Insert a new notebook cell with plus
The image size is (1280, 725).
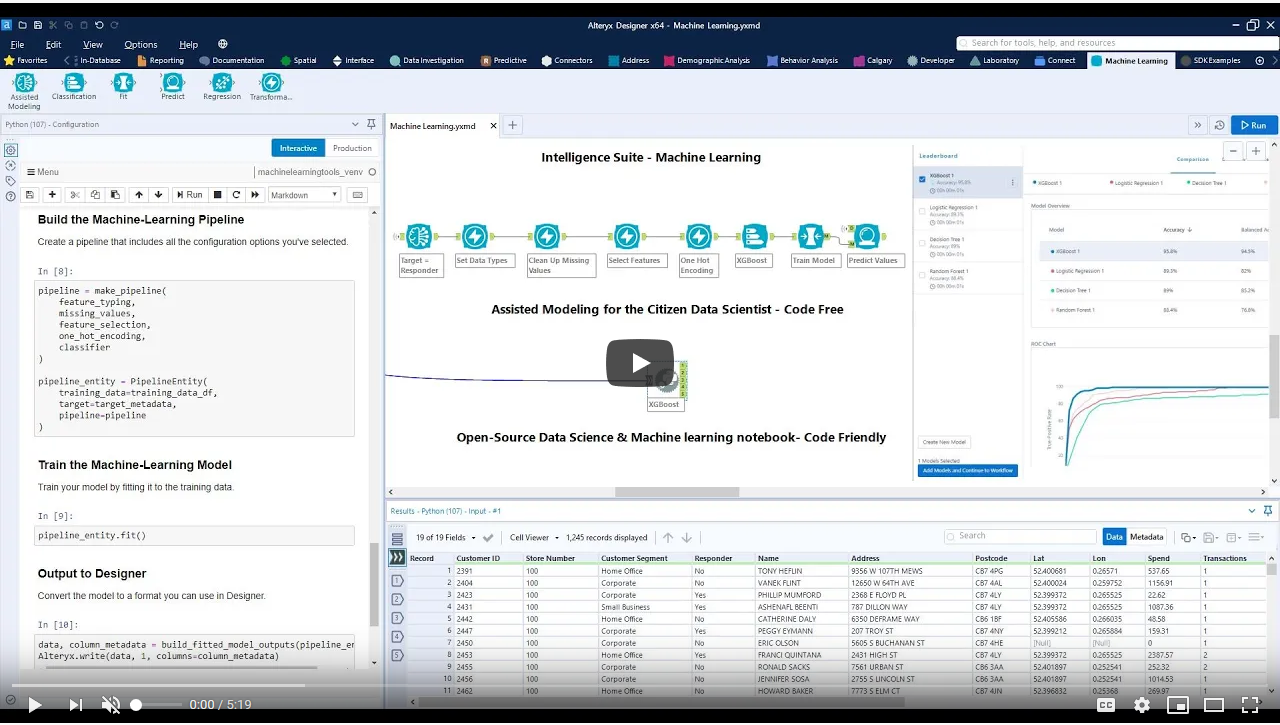[52, 195]
